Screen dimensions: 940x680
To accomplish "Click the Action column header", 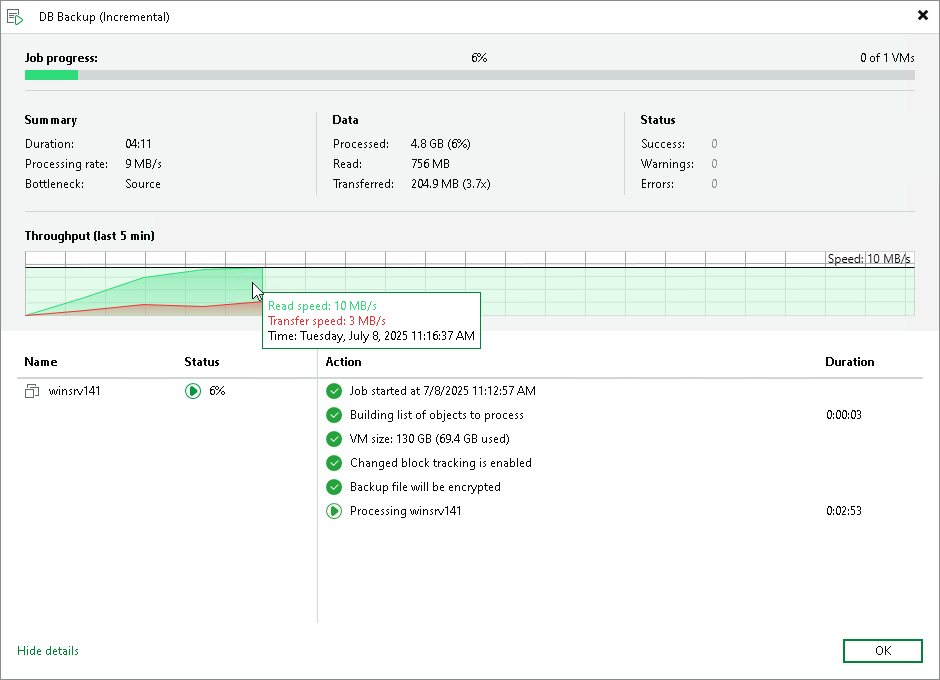I will click(343, 362).
